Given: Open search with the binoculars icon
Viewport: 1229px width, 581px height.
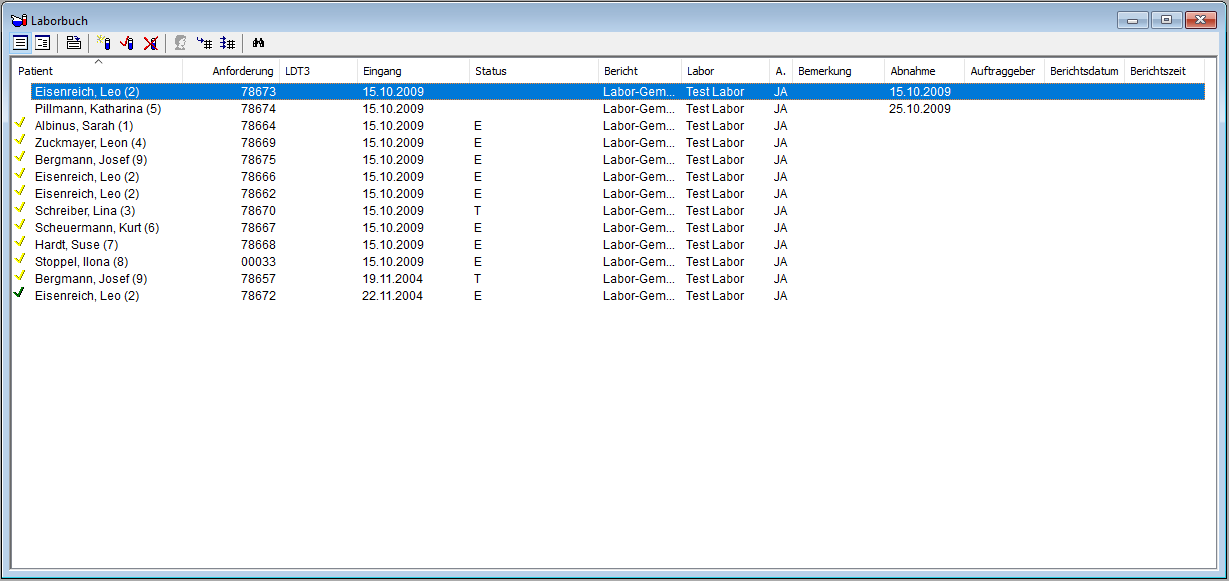Looking at the screenshot, I should pos(258,43).
